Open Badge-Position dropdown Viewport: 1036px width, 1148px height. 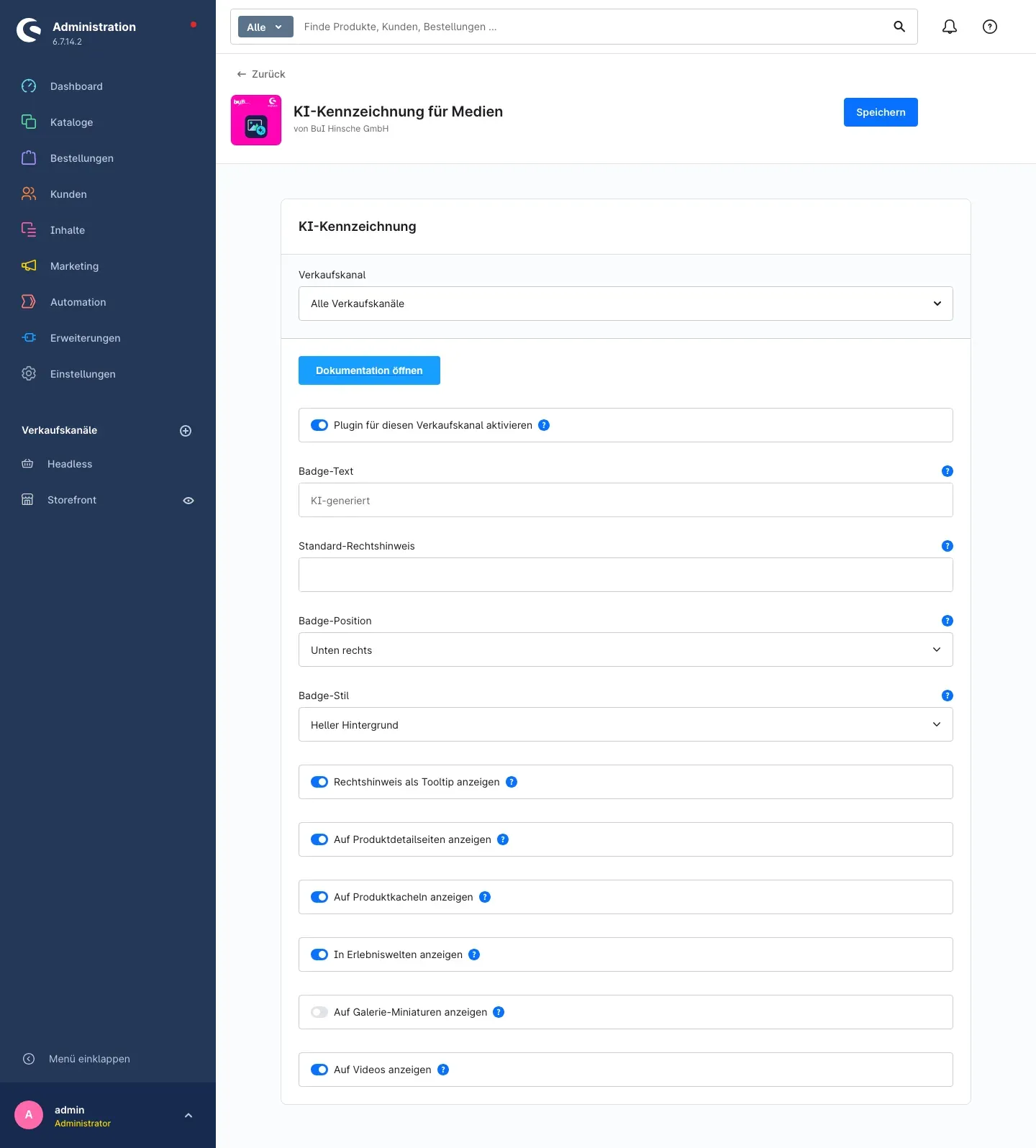point(626,650)
